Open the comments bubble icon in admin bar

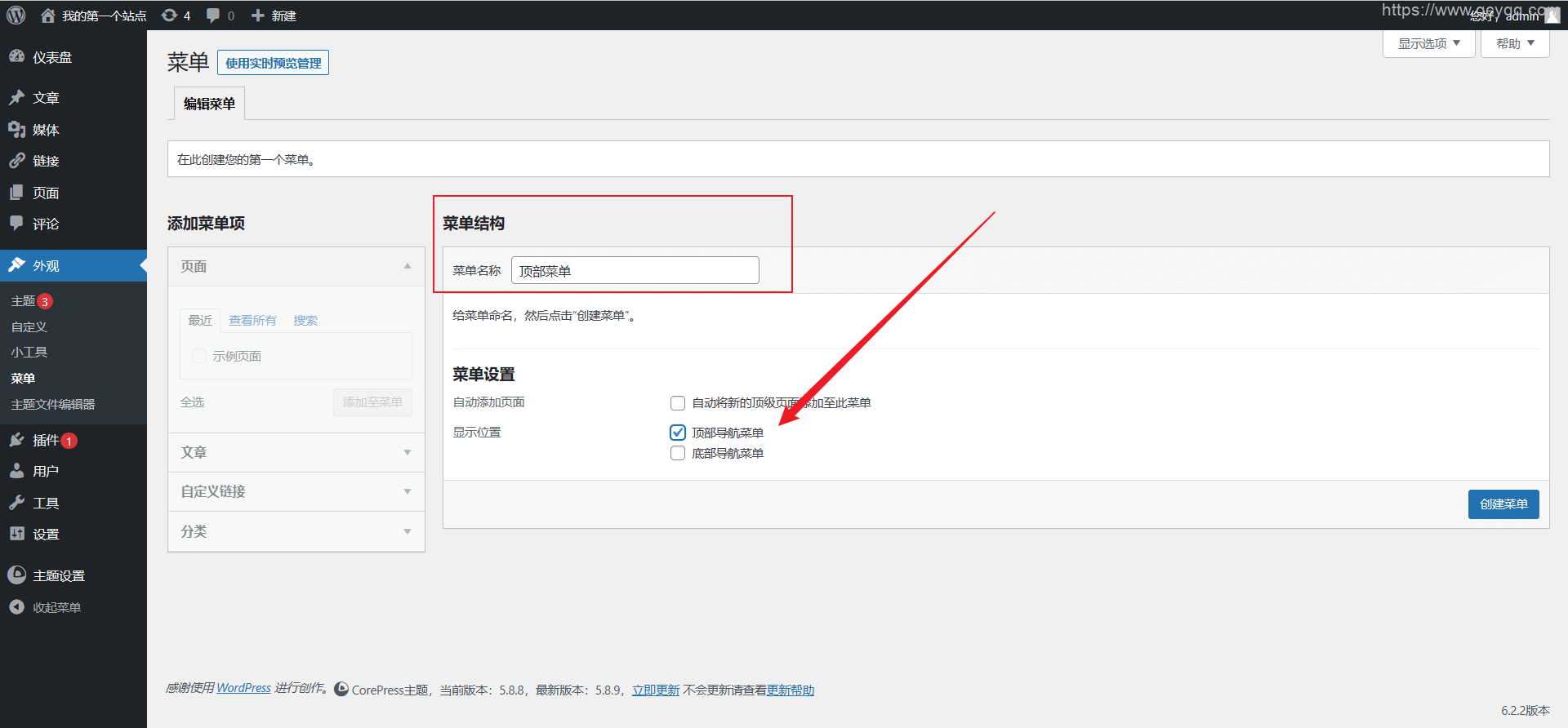pos(213,16)
